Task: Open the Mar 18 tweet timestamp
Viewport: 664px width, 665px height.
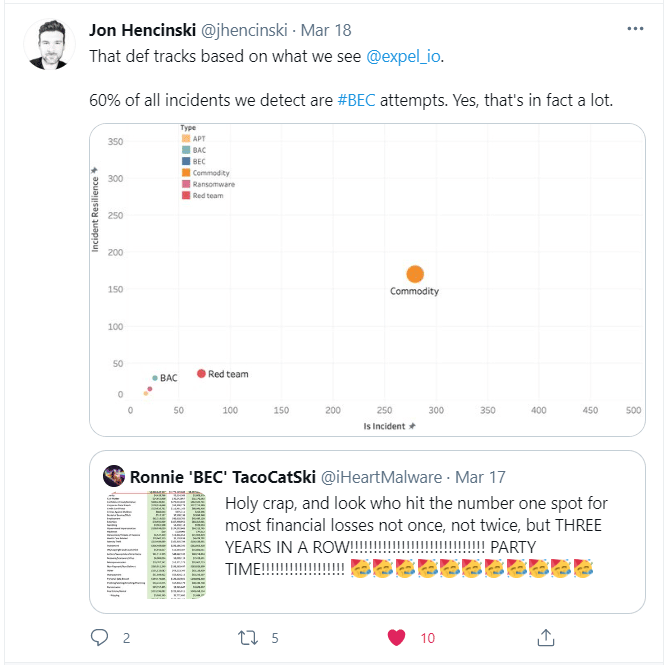Action: (x=327, y=30)
